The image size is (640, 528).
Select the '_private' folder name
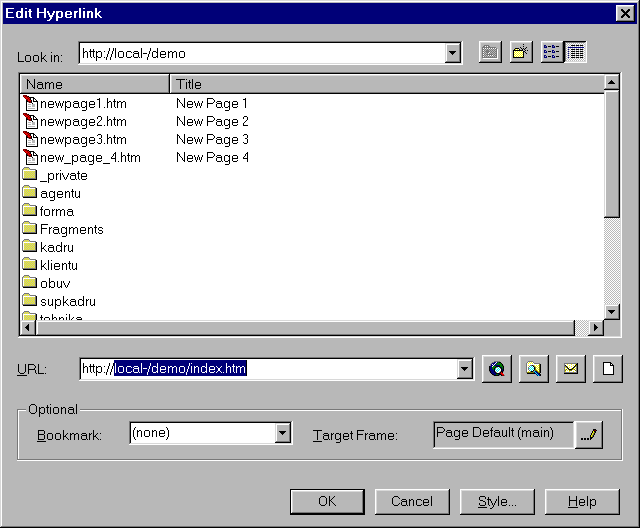click(64, 176)
